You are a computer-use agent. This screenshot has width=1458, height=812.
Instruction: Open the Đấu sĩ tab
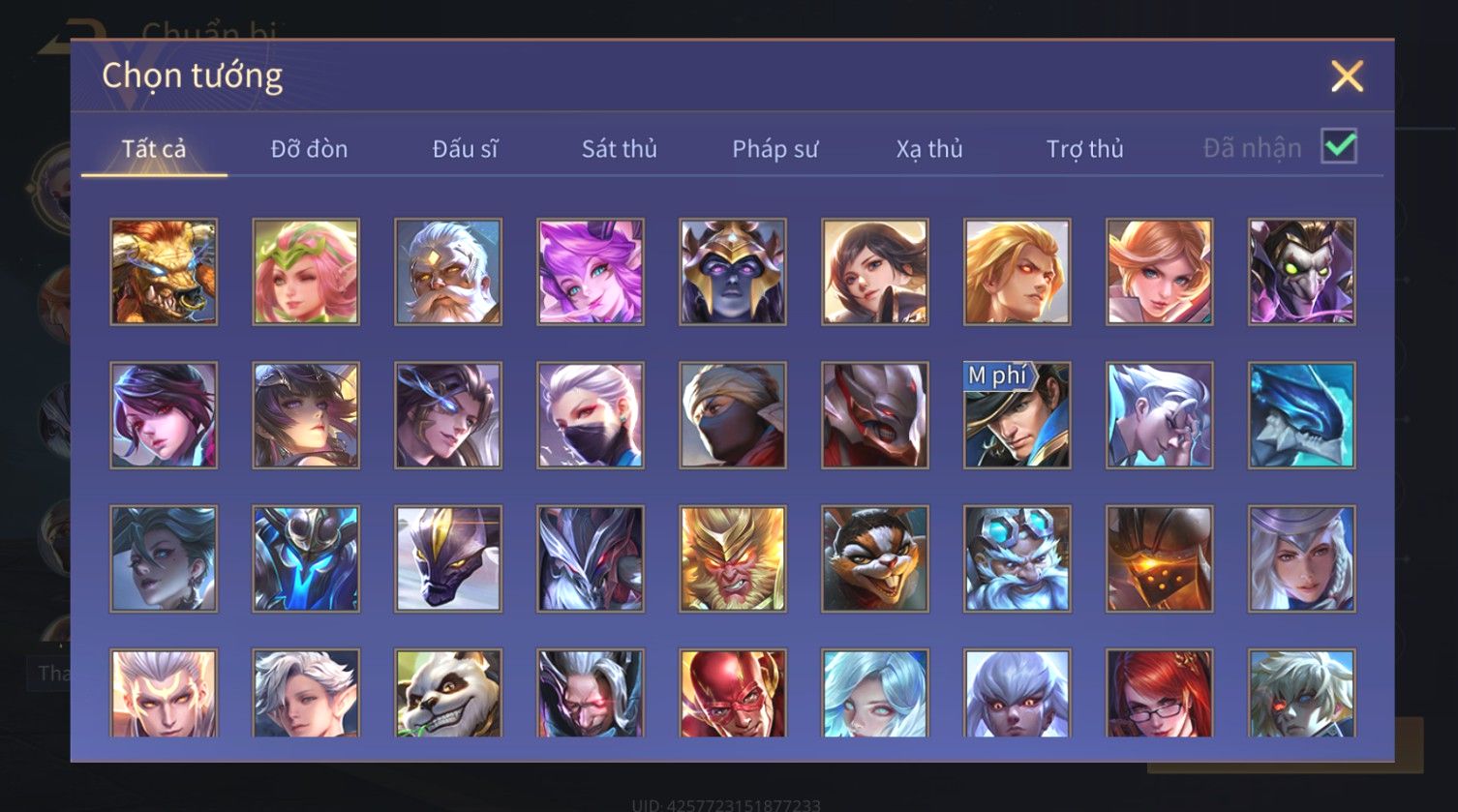click(465, 149)
